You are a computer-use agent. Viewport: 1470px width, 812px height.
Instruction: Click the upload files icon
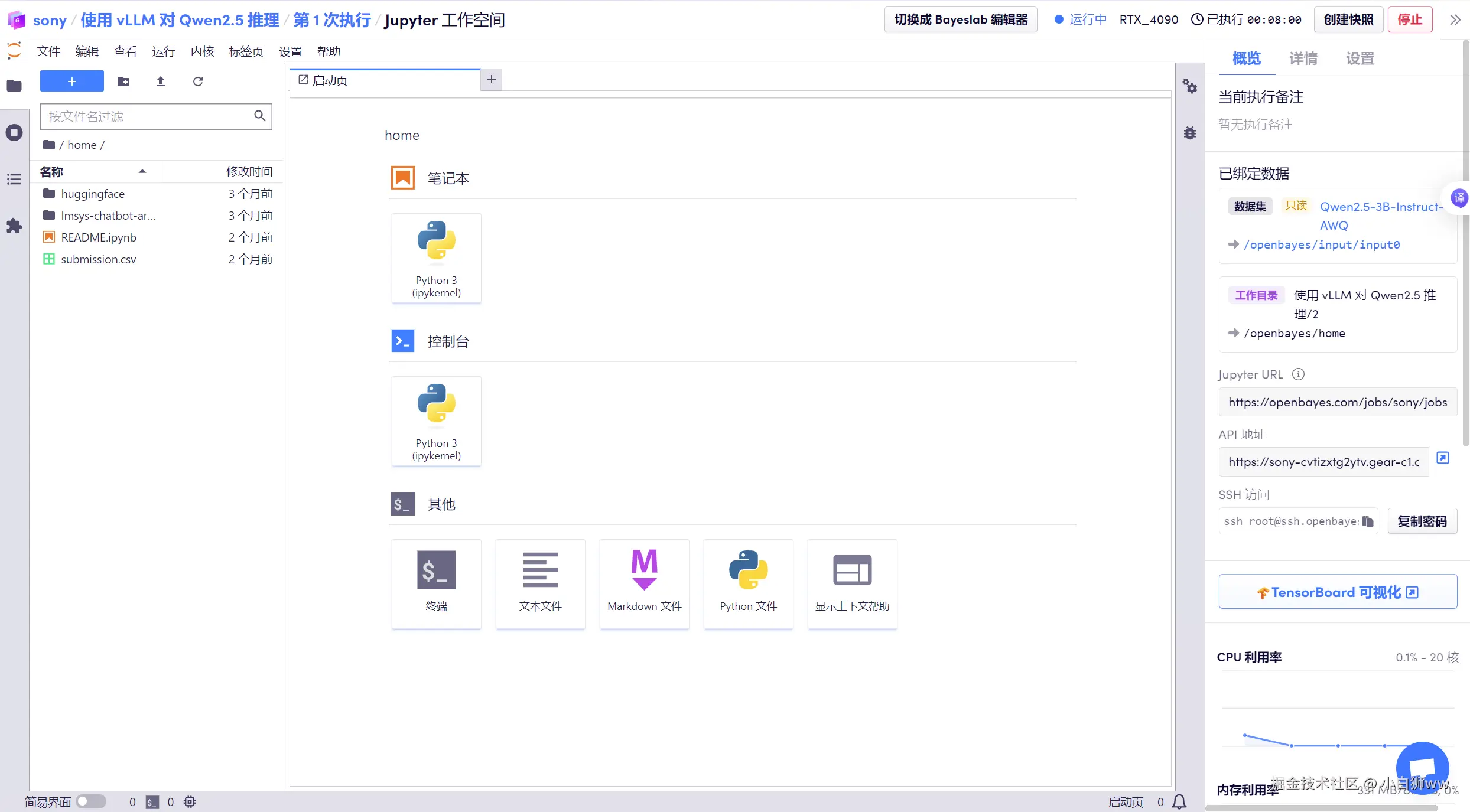pos(160,81)
